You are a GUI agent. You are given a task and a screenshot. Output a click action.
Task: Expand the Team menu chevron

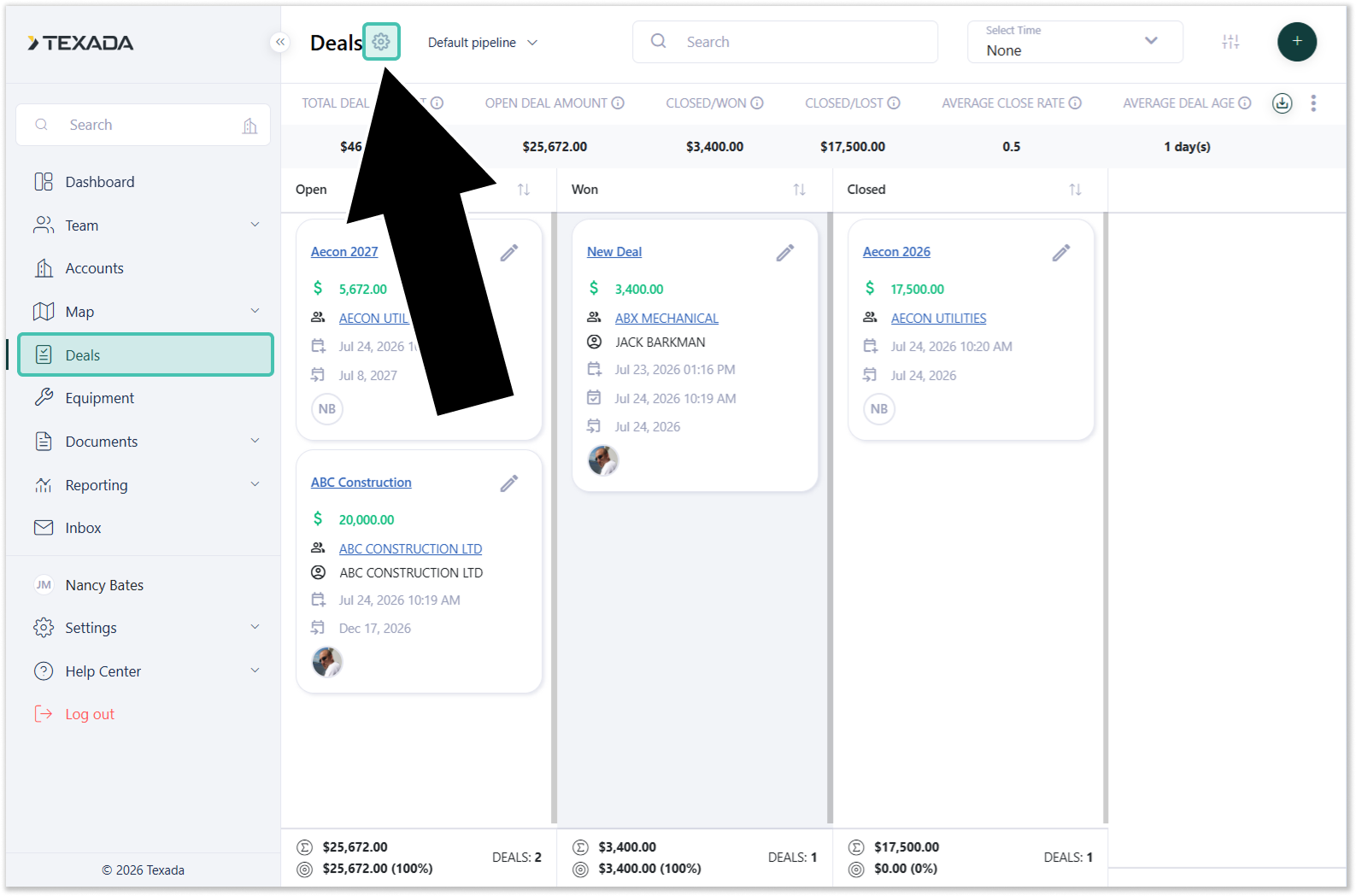pos(255,225)
